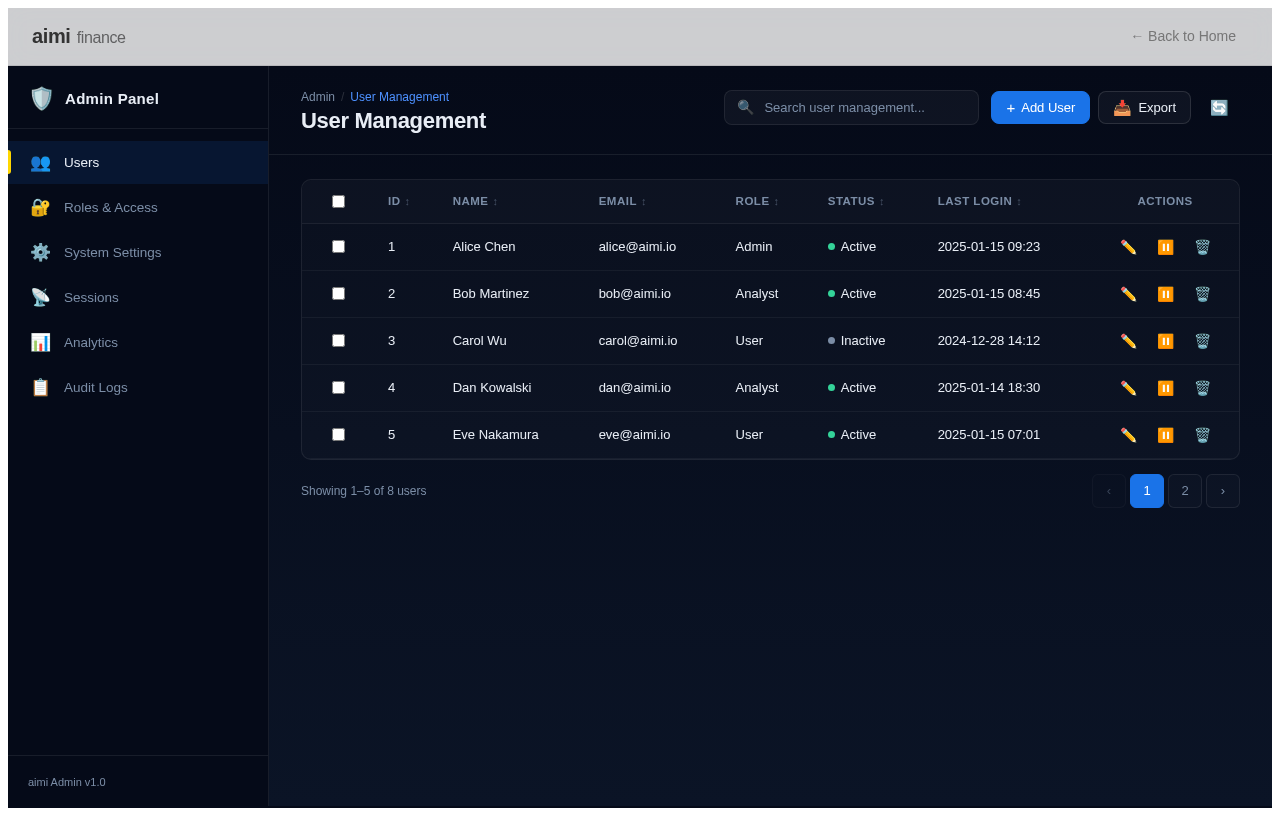Edit Alice Chen with pencil icon
Image resolution: width=1280 pixels, height=816 pixels.
tap(1128, 247)
